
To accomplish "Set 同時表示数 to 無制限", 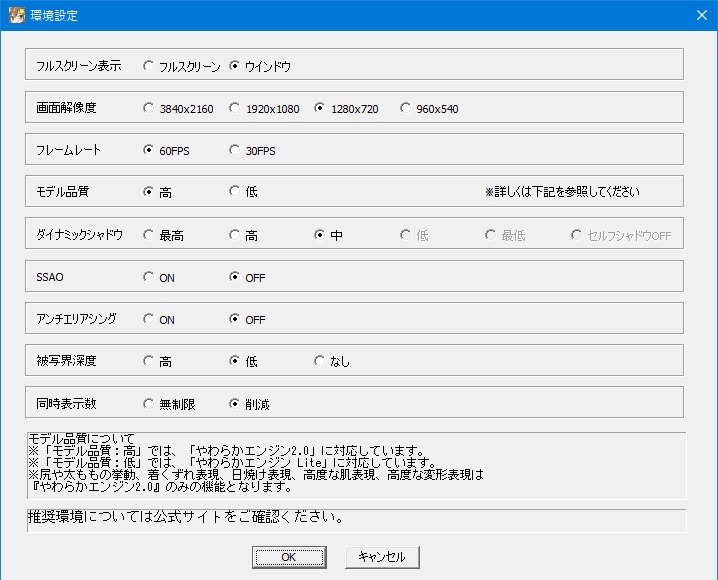I will point(149,404).
